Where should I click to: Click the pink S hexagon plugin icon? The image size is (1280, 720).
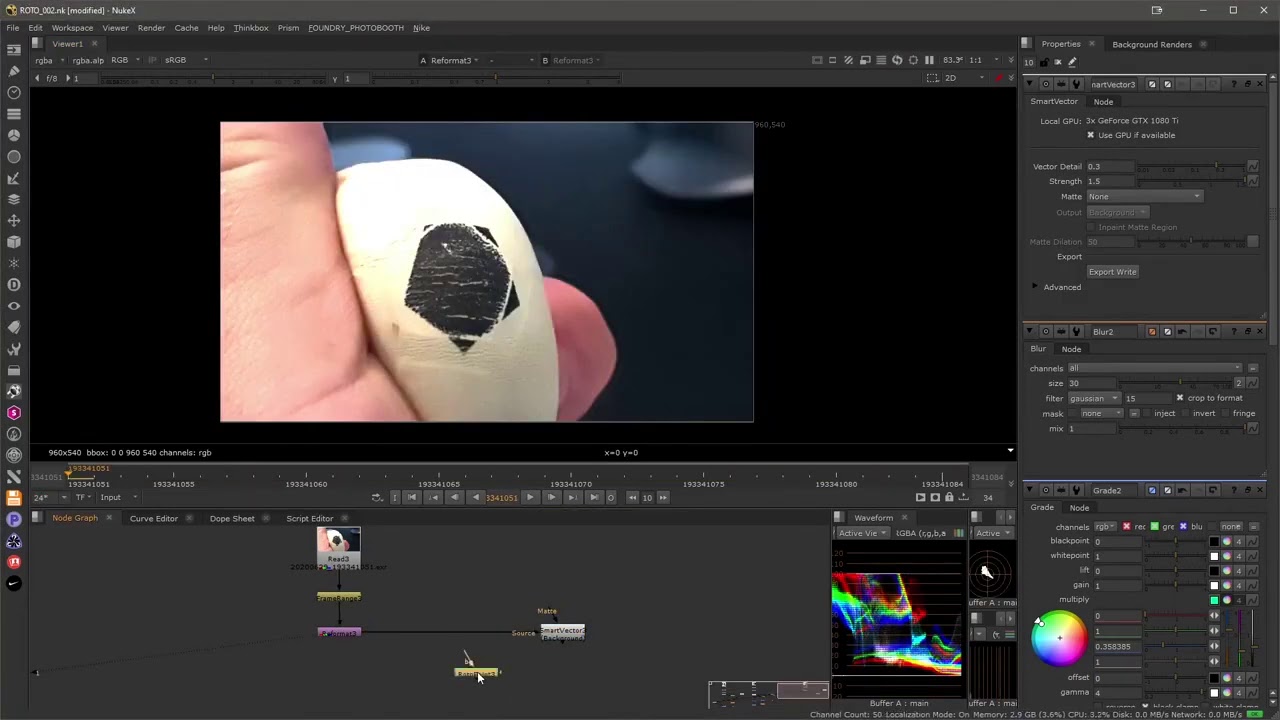(14, 413)
